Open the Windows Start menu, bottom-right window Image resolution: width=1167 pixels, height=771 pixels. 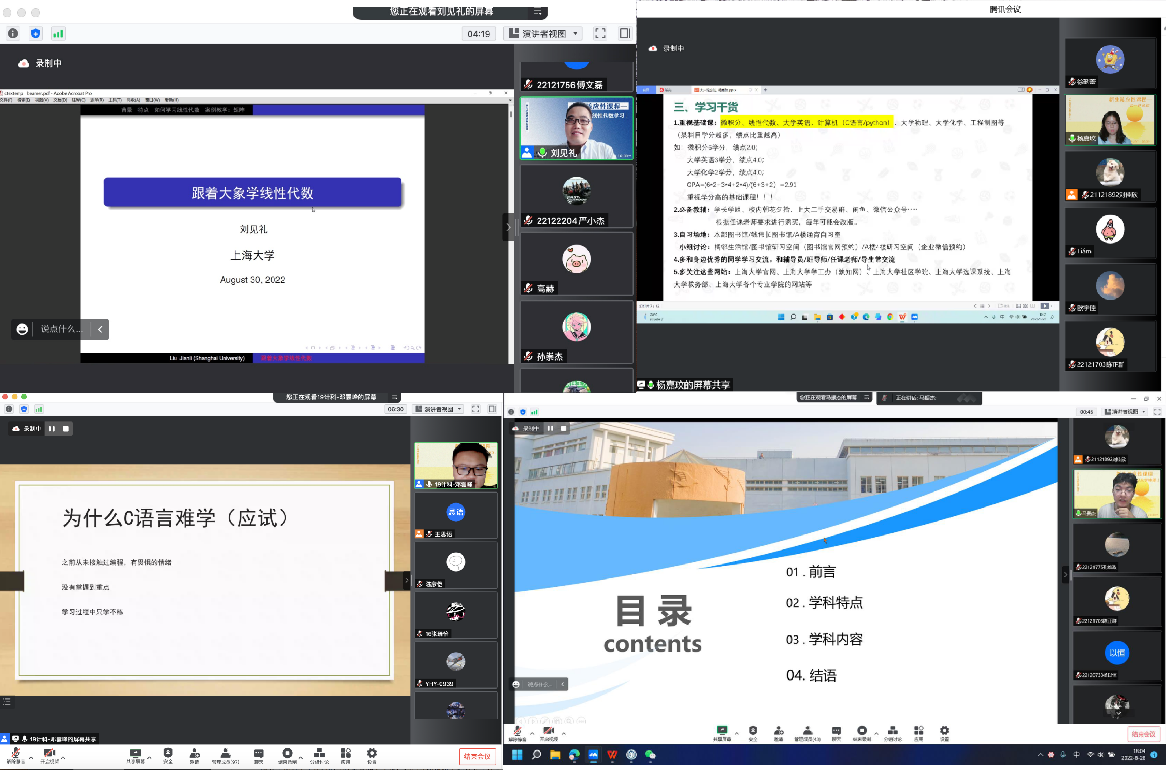518,755
